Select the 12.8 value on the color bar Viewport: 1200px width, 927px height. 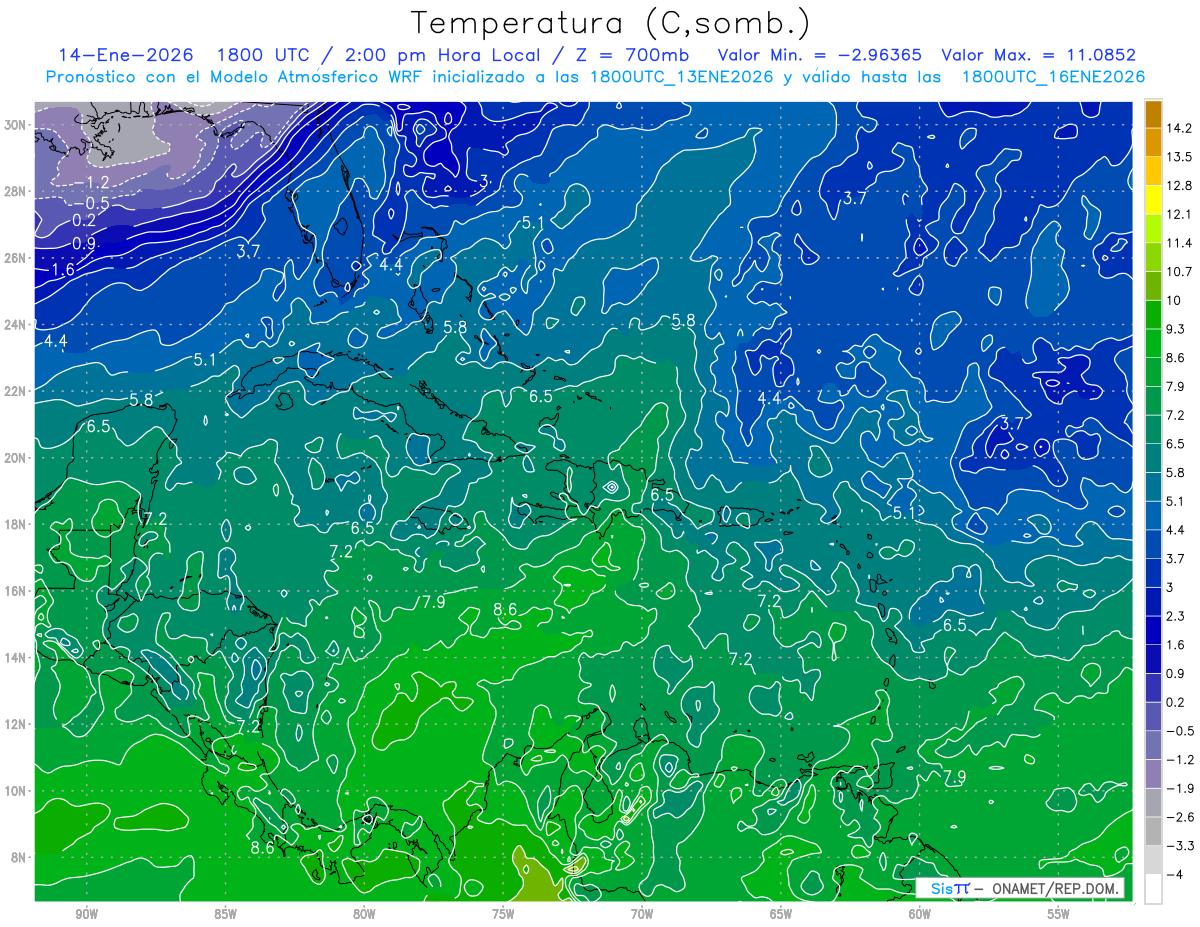point(1178,186)
